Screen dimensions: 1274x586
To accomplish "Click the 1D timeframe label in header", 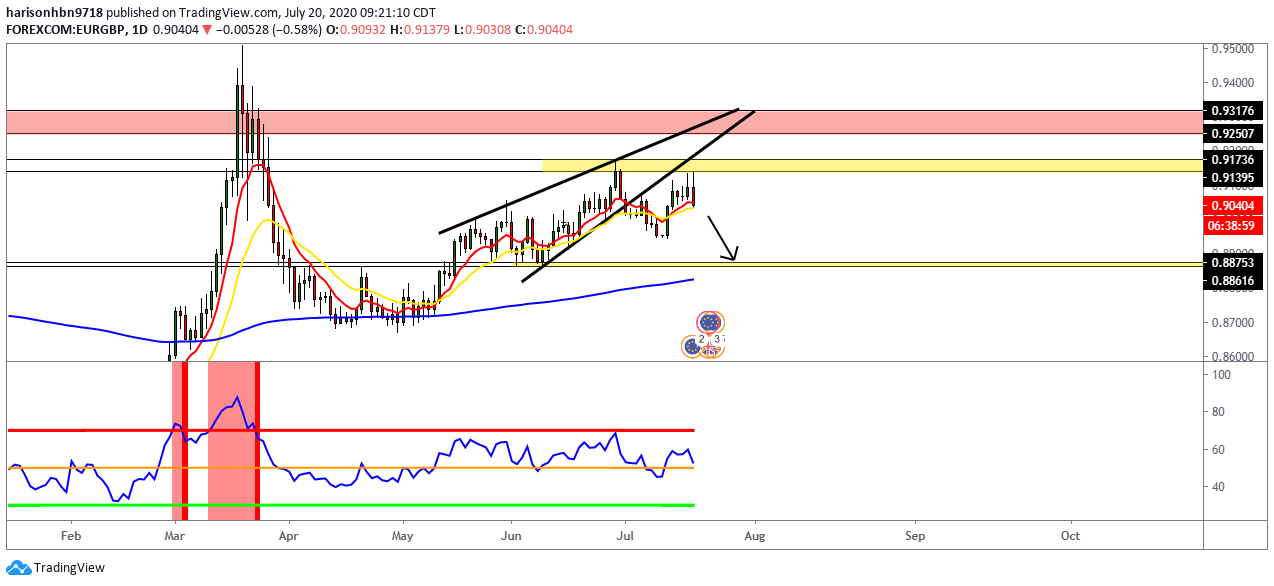I will tap(140, 30).
